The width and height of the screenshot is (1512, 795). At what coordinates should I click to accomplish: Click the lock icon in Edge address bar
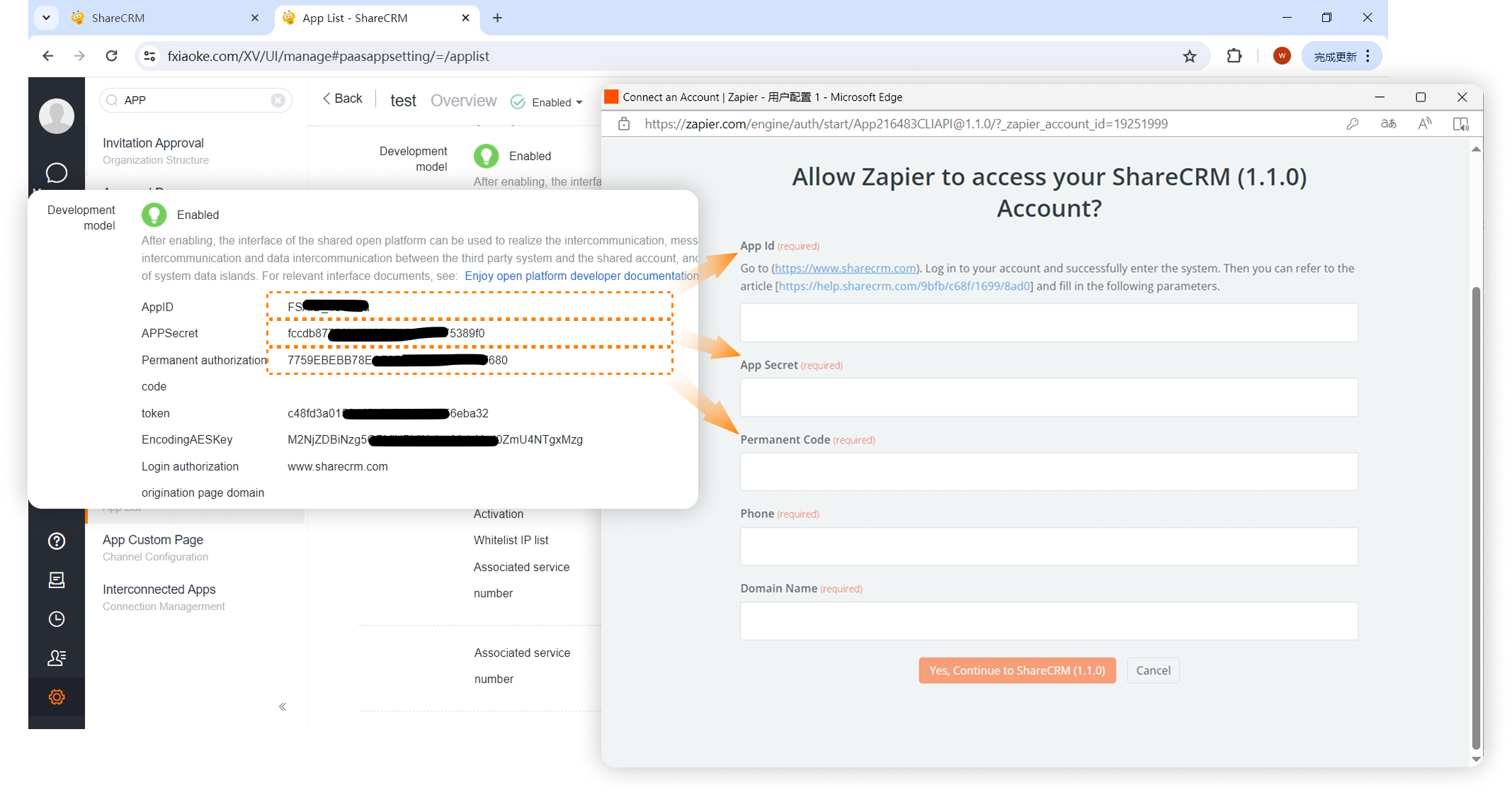point(624,124)
